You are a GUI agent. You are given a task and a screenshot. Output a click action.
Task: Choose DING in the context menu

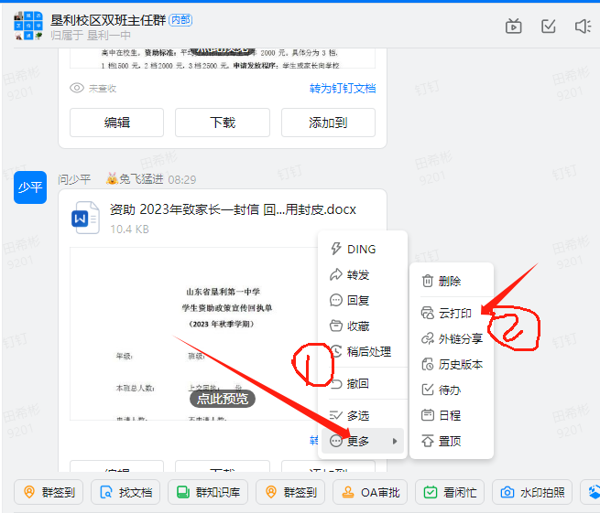tap(362, 249)
